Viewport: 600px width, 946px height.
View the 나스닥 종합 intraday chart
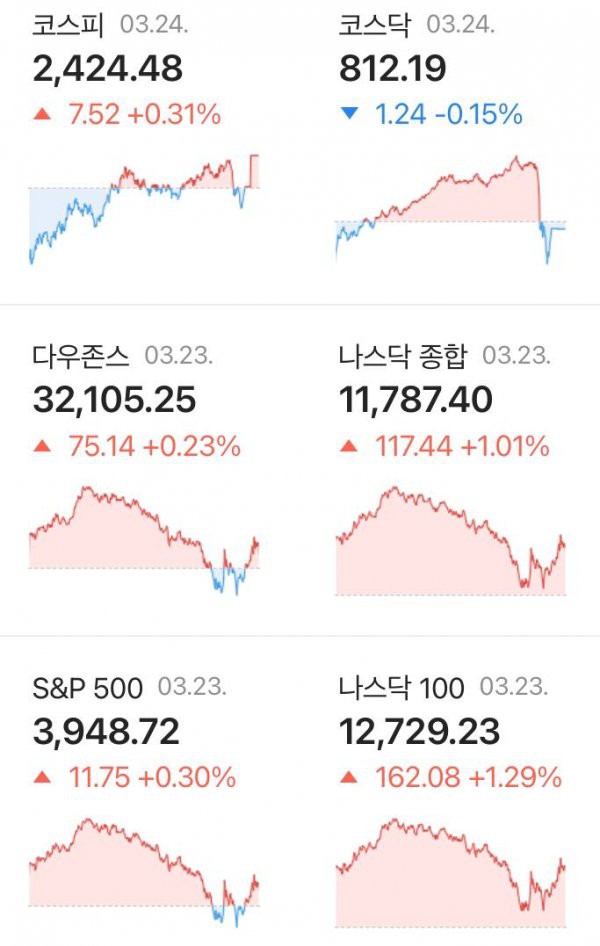click(451, 541)
